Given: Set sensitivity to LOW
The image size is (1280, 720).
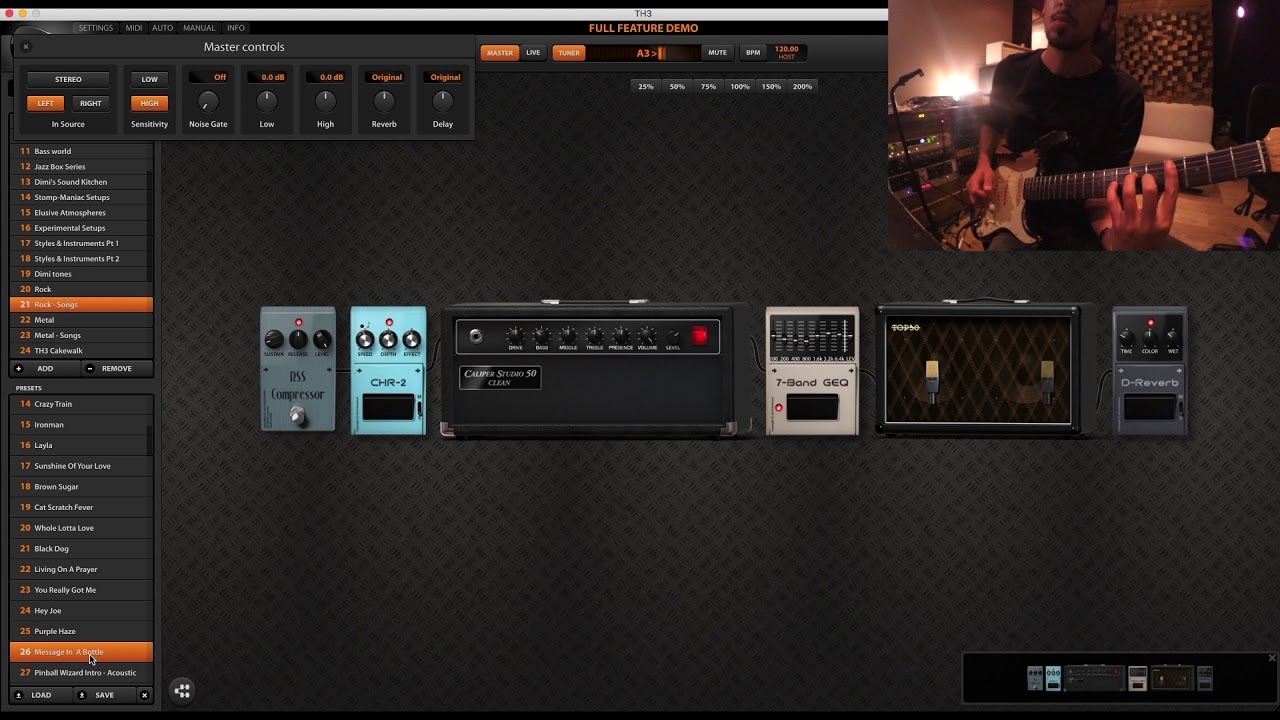Looking at the screenshot, I should pyautogui.click(x=149, y=79).
